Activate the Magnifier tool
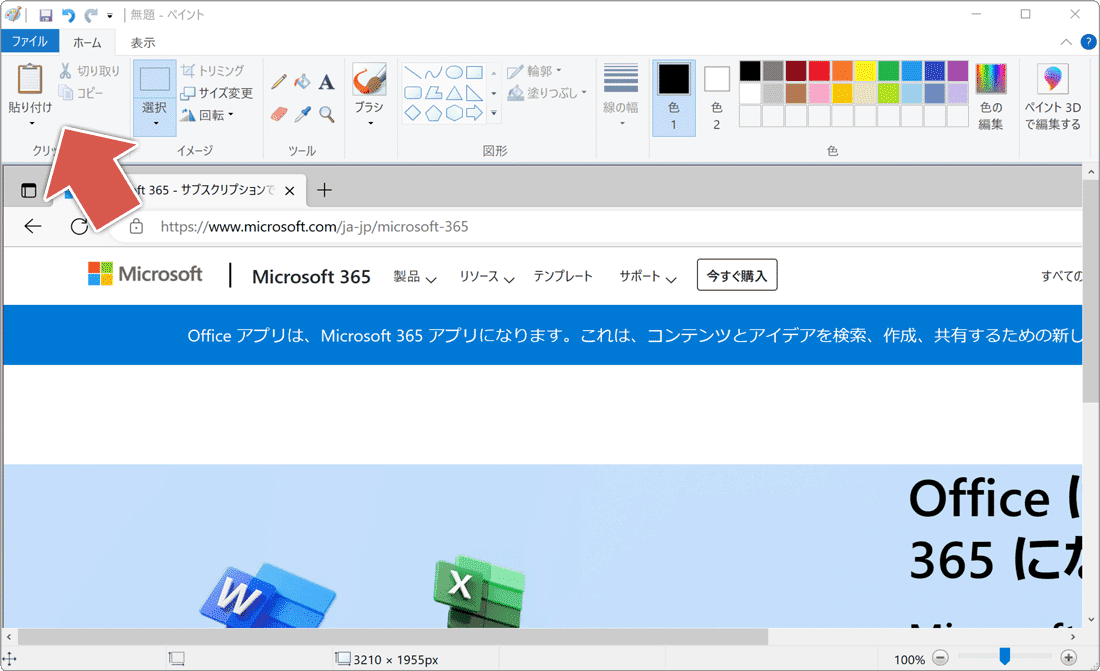Image resolution: width=1100 pixels, height=671 pixels. (325, 113)
